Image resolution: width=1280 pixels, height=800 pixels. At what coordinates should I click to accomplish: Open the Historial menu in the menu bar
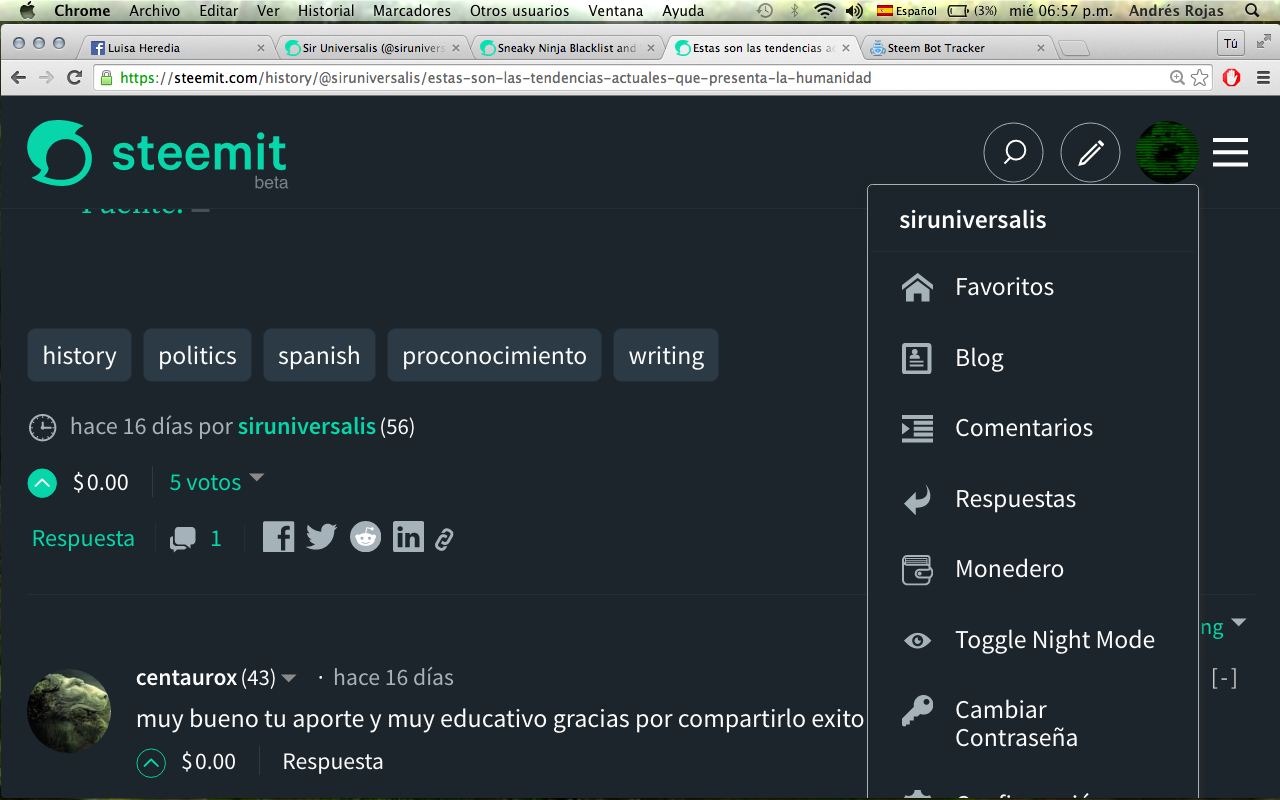pos(325,11)
